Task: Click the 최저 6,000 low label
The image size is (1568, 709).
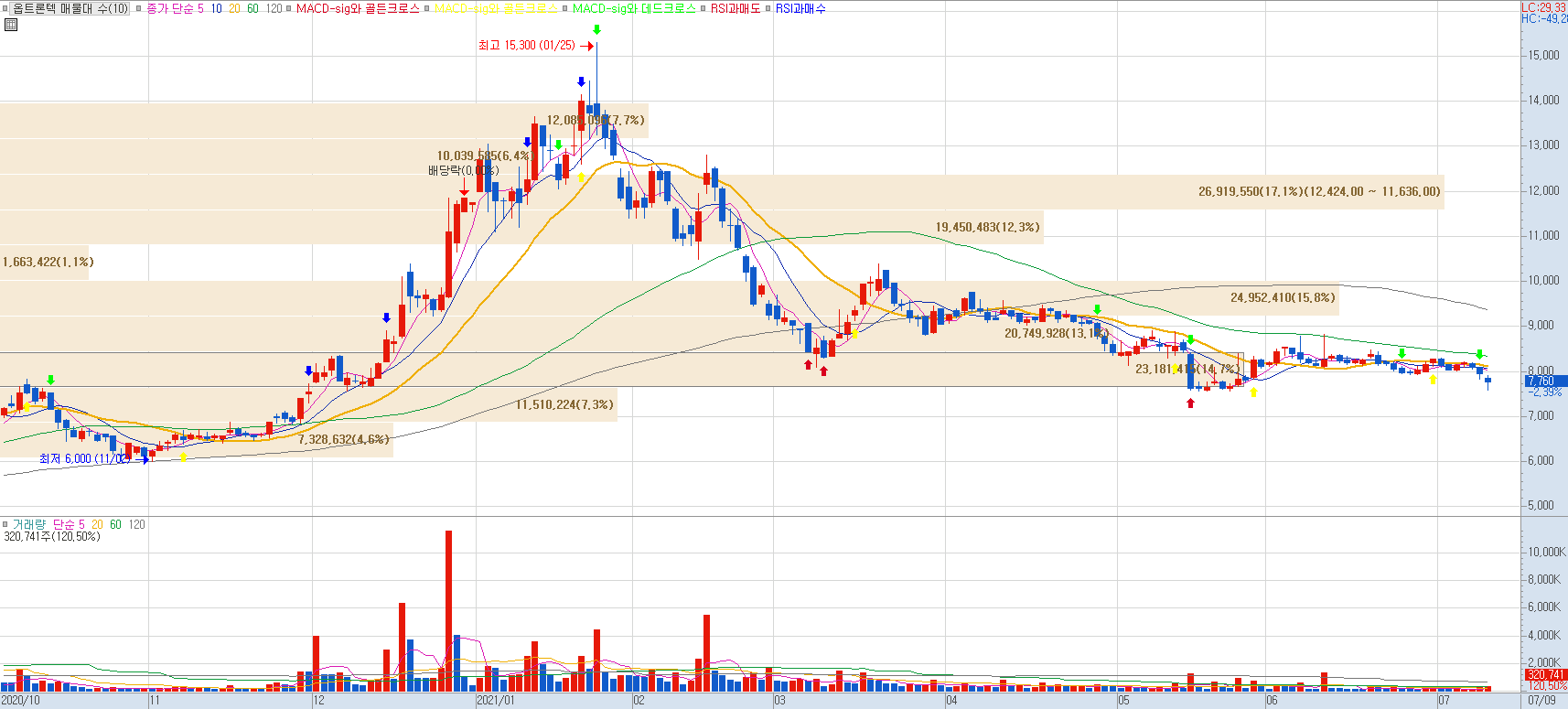Action: click(x=83, y=458)
